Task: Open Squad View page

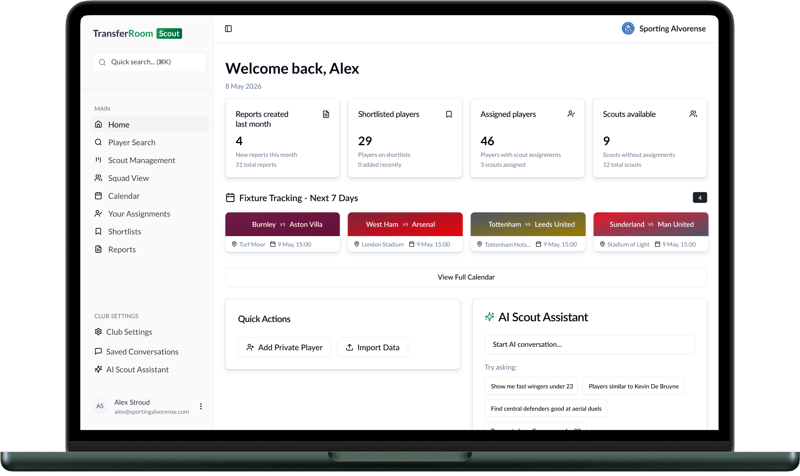Action: click(150, 178)
